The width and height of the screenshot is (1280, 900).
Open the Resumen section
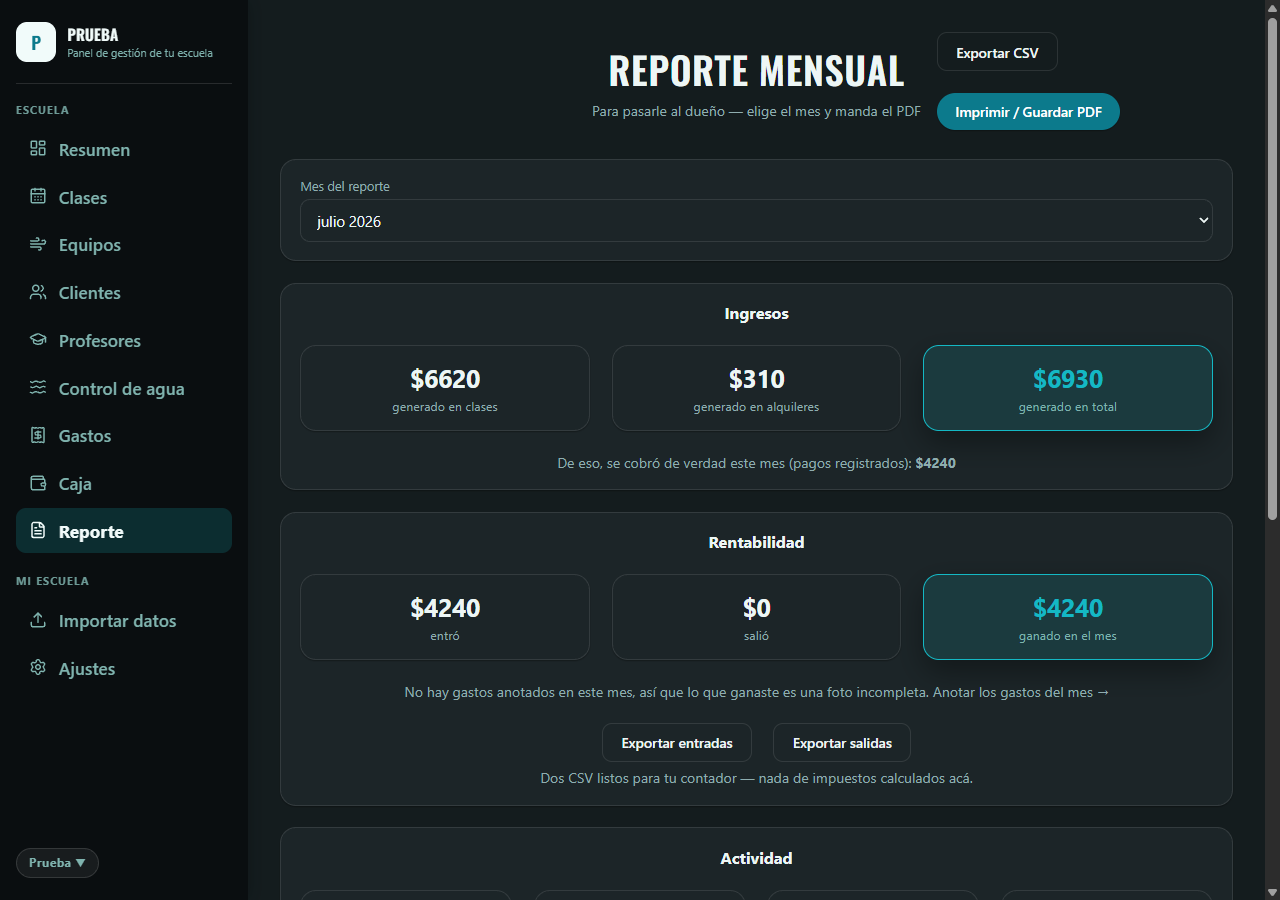pyautogui.click(x=124, y=150)
